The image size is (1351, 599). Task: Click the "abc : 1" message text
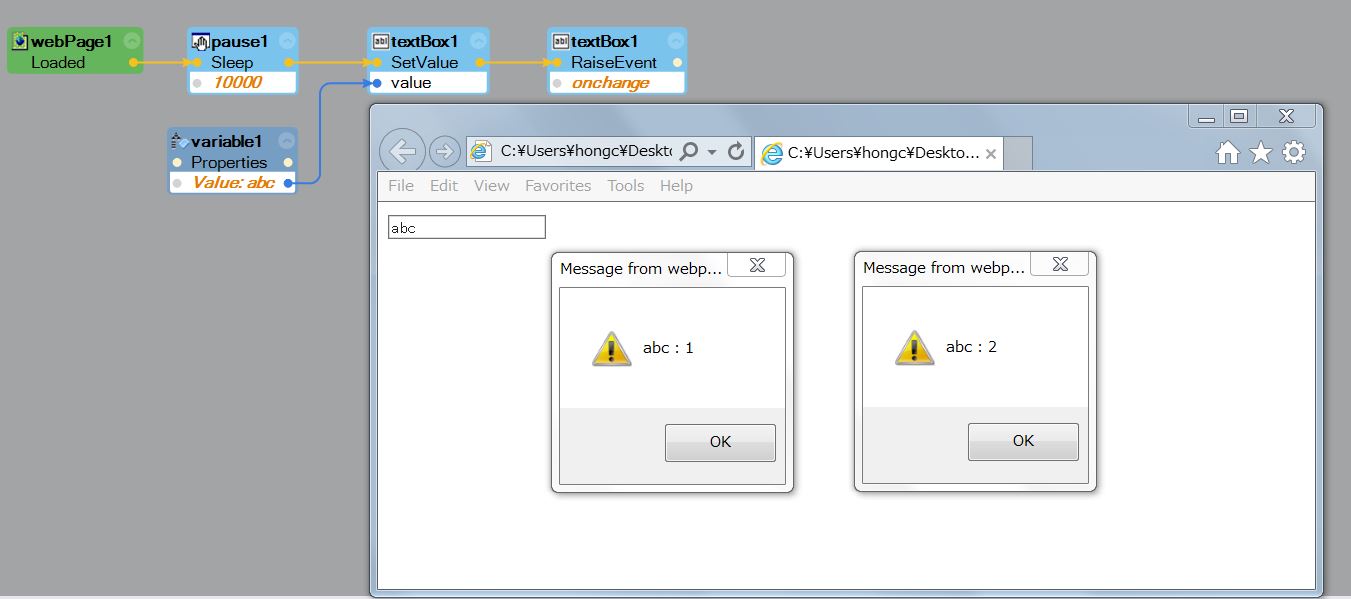click(668, 348)
